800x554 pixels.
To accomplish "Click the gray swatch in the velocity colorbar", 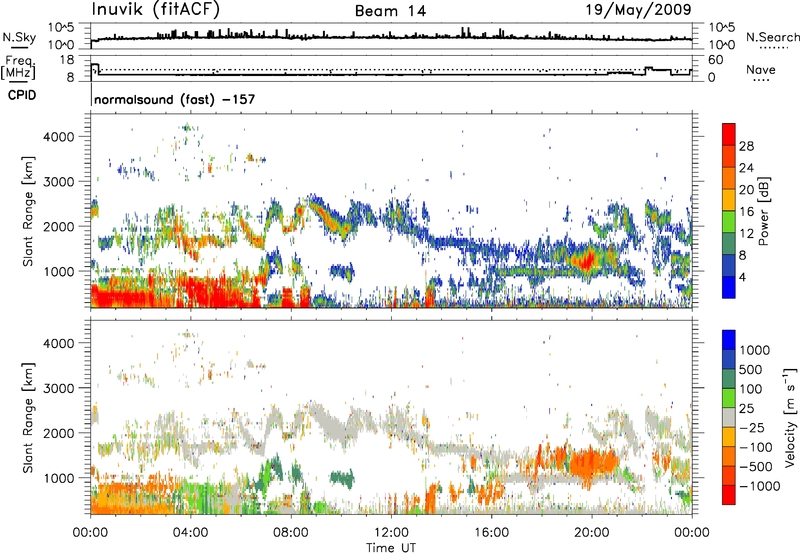I will (729, 418).
